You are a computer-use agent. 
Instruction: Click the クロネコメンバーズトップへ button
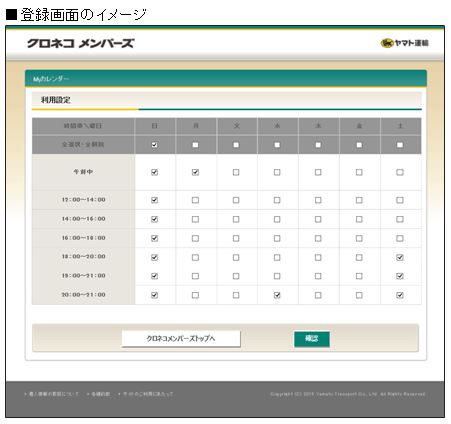pos(181,339)
